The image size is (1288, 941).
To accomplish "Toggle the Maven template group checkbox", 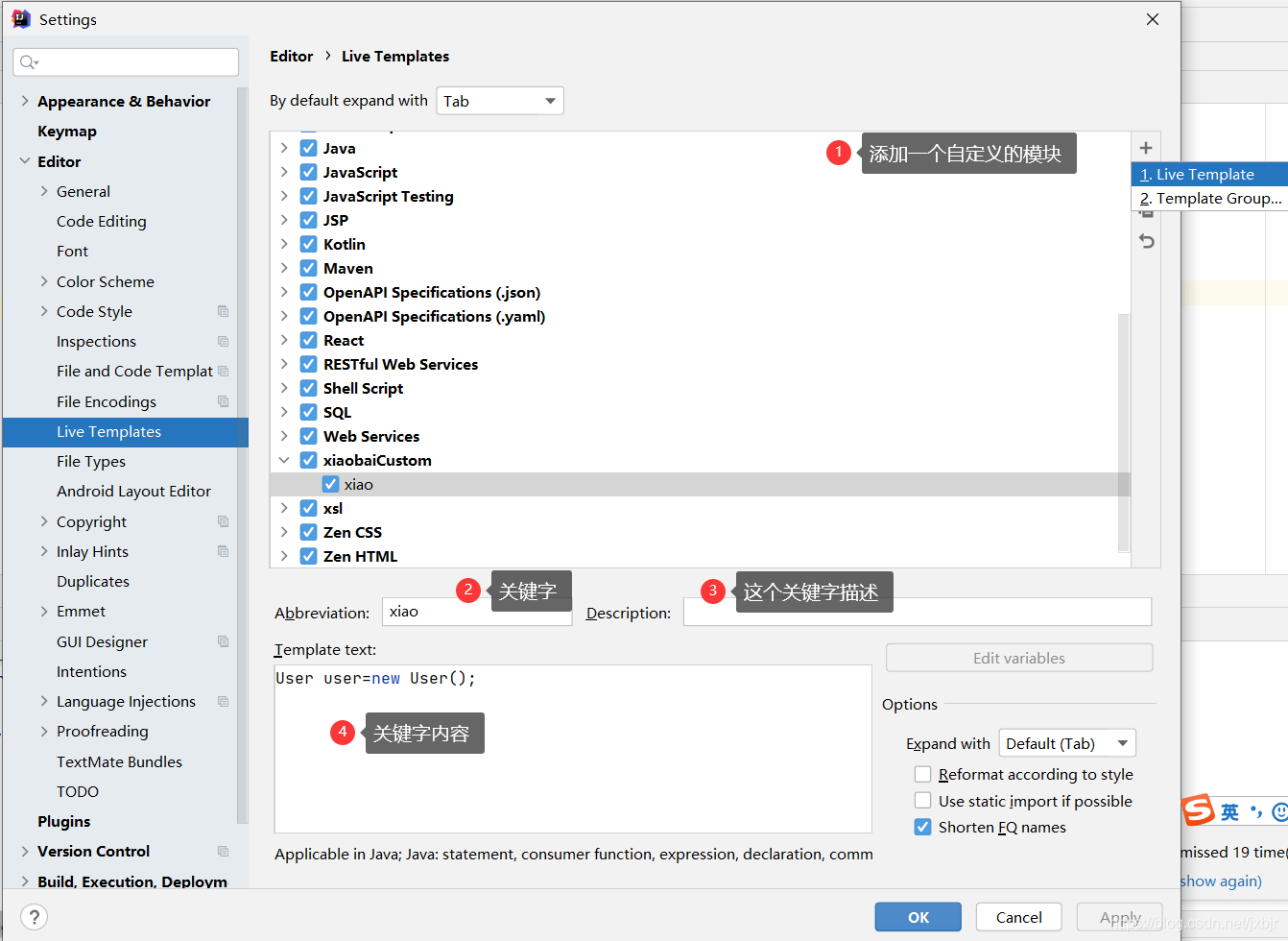I will click(x=308, y=268).
